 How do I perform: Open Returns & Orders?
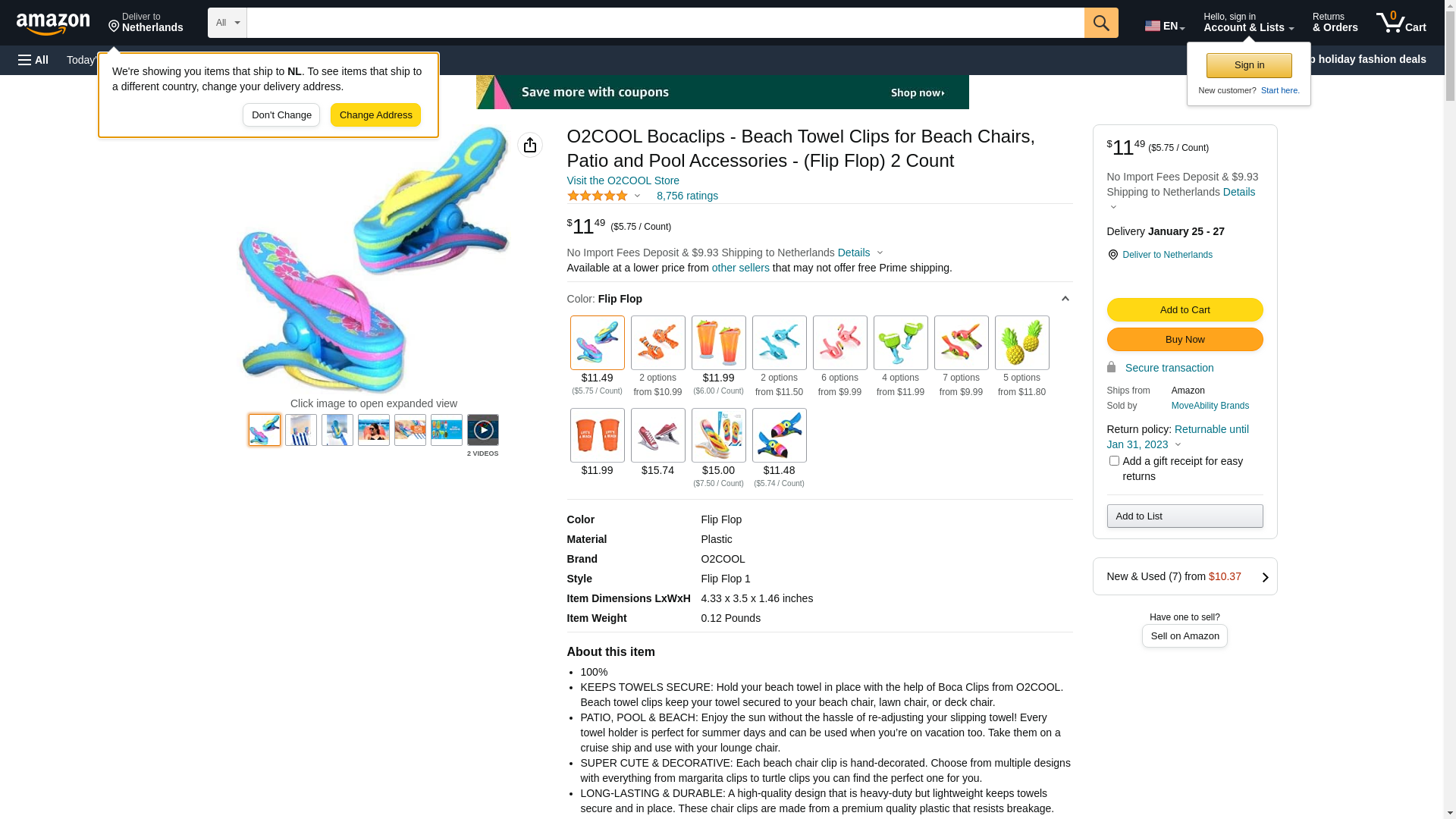(1335, 23)
